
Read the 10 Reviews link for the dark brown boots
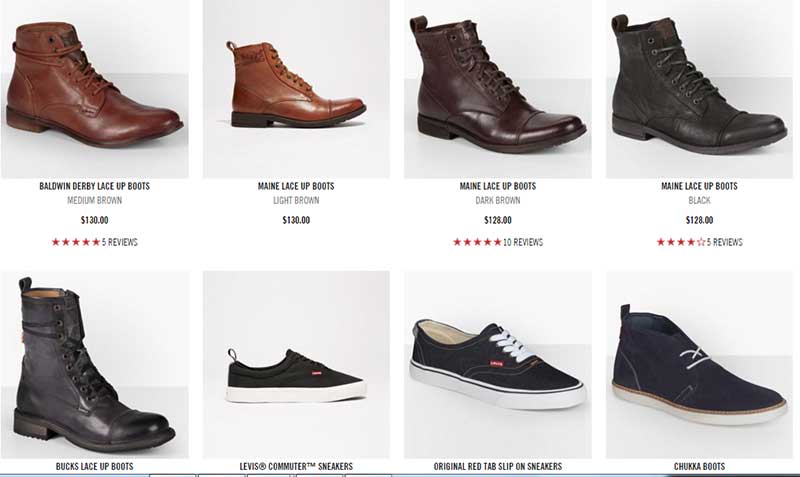pos(523,242)
